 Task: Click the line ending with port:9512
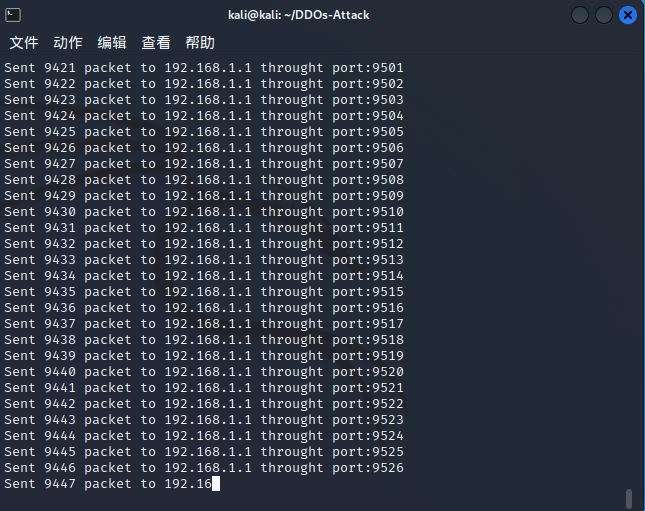[204, 244]
